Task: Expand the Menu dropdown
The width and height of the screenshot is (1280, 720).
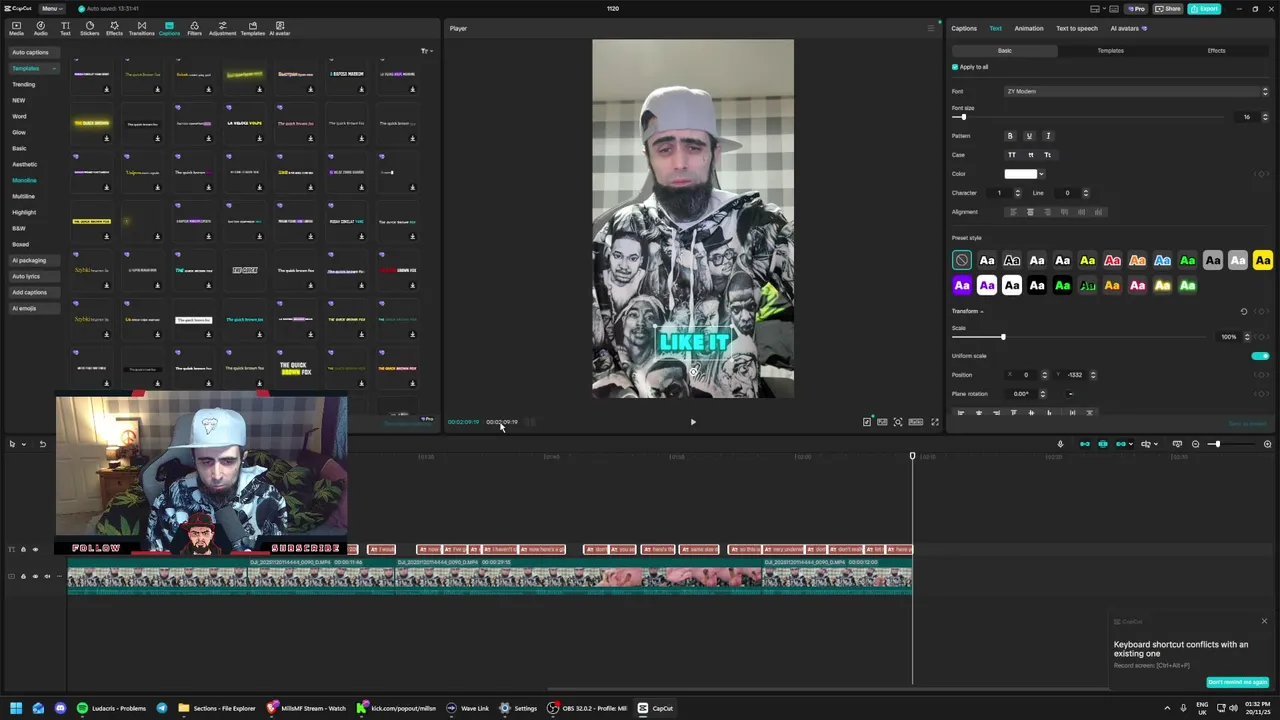Action: click(51, 8)
